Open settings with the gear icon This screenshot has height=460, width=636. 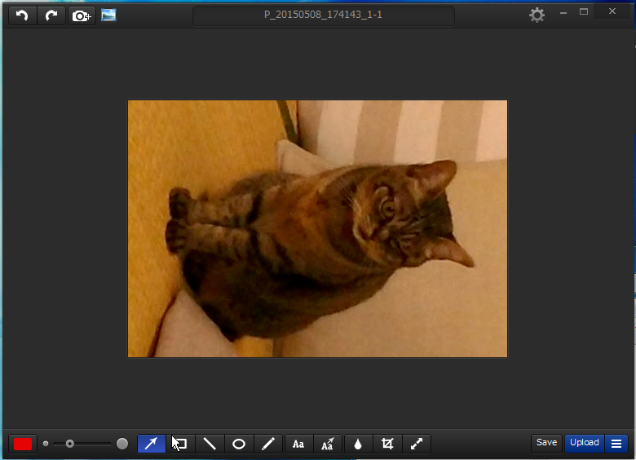[537, 15]
